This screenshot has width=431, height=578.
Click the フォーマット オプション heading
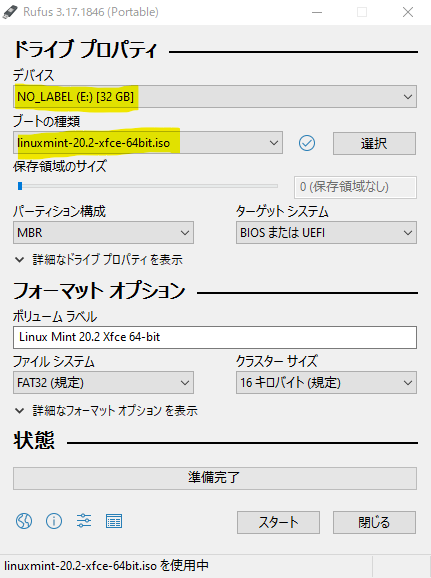click(99, 291)
